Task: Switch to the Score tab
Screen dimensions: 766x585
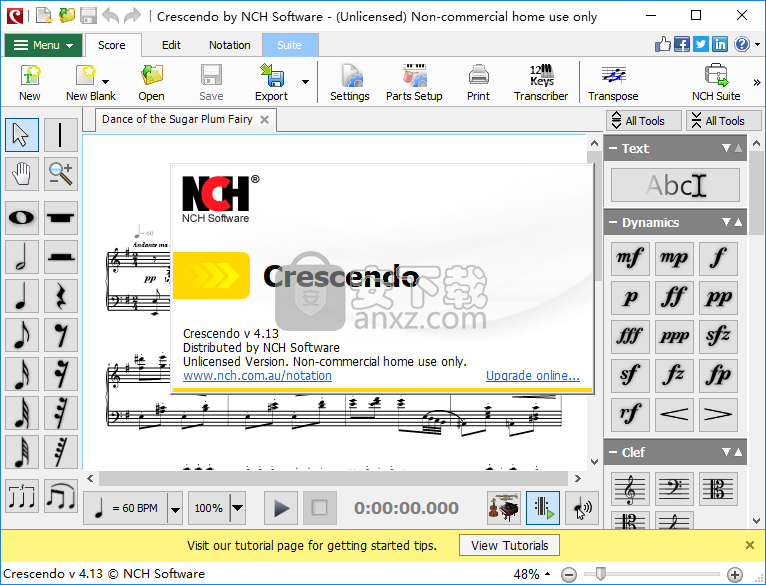Action: [112, 45]
